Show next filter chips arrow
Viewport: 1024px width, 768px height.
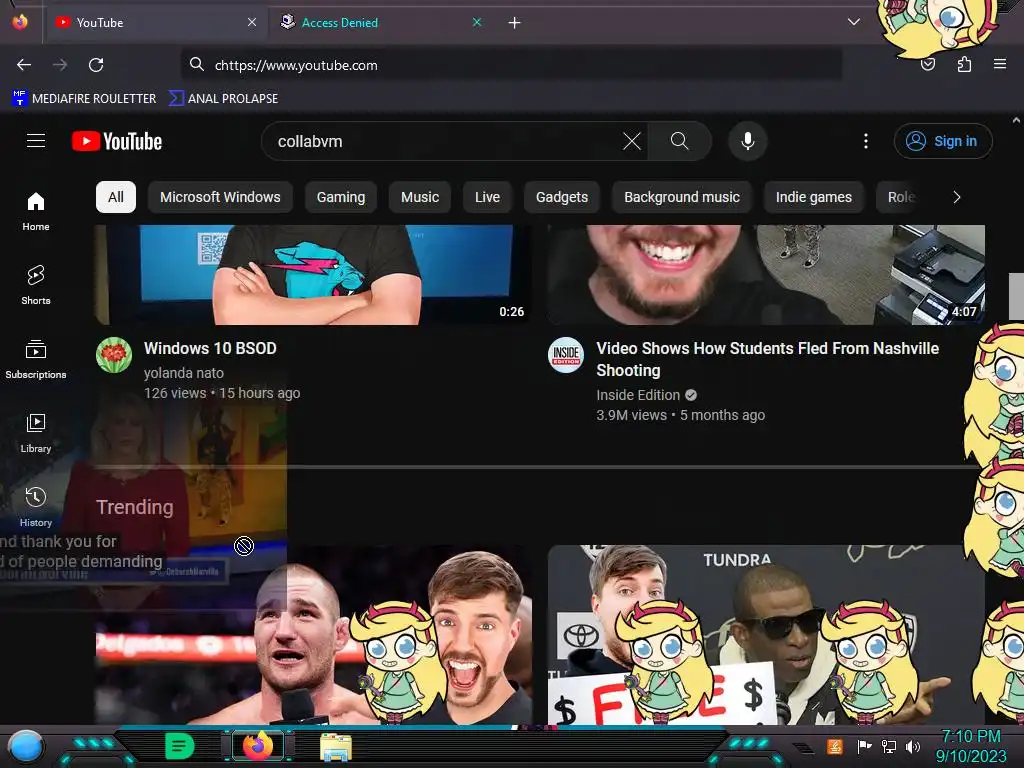point(957,197)
